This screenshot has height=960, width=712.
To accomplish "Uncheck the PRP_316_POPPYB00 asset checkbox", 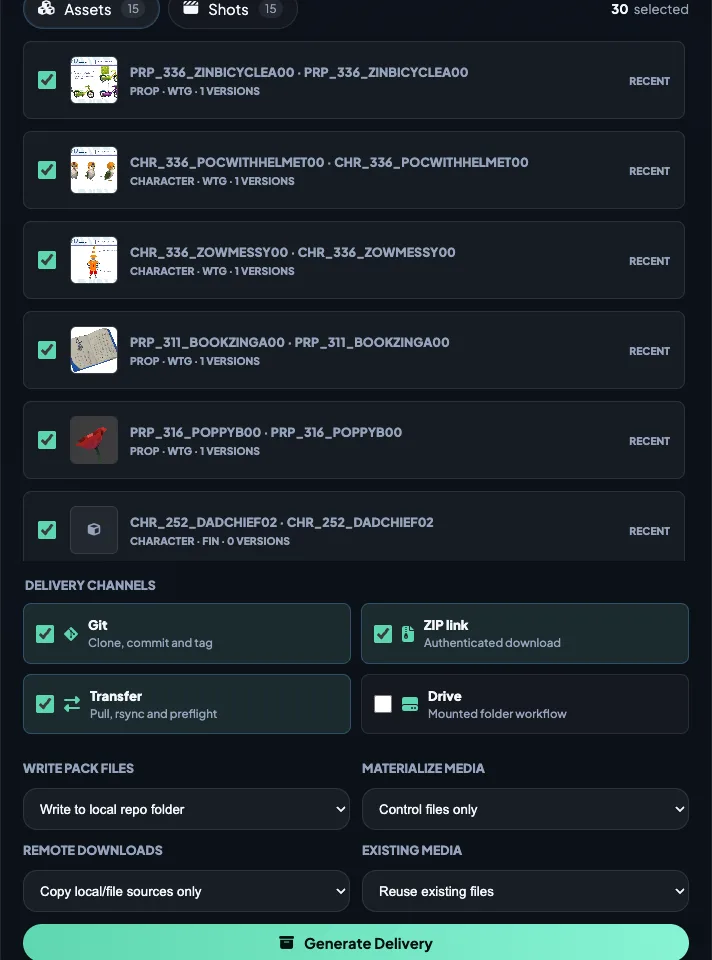I will [x=47, y=440].
